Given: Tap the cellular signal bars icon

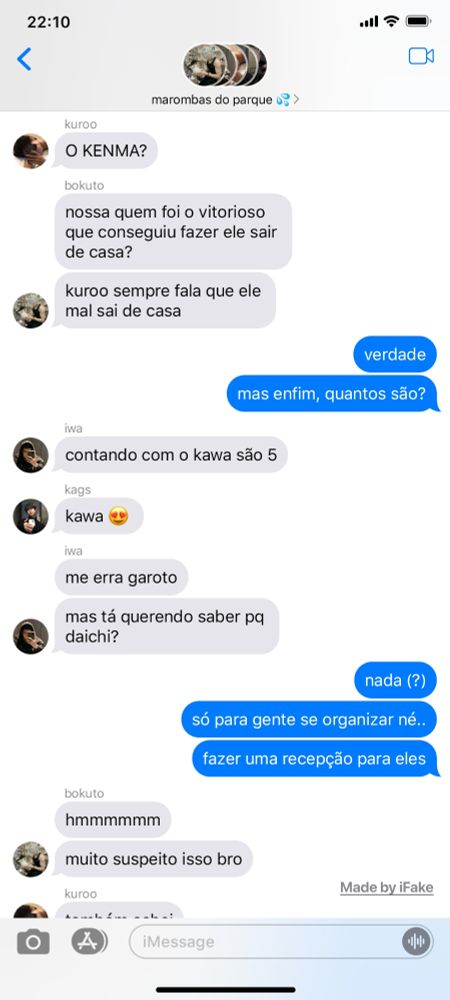Looking at the screenshot, I should pyautogui.click(x=368, y=22).
